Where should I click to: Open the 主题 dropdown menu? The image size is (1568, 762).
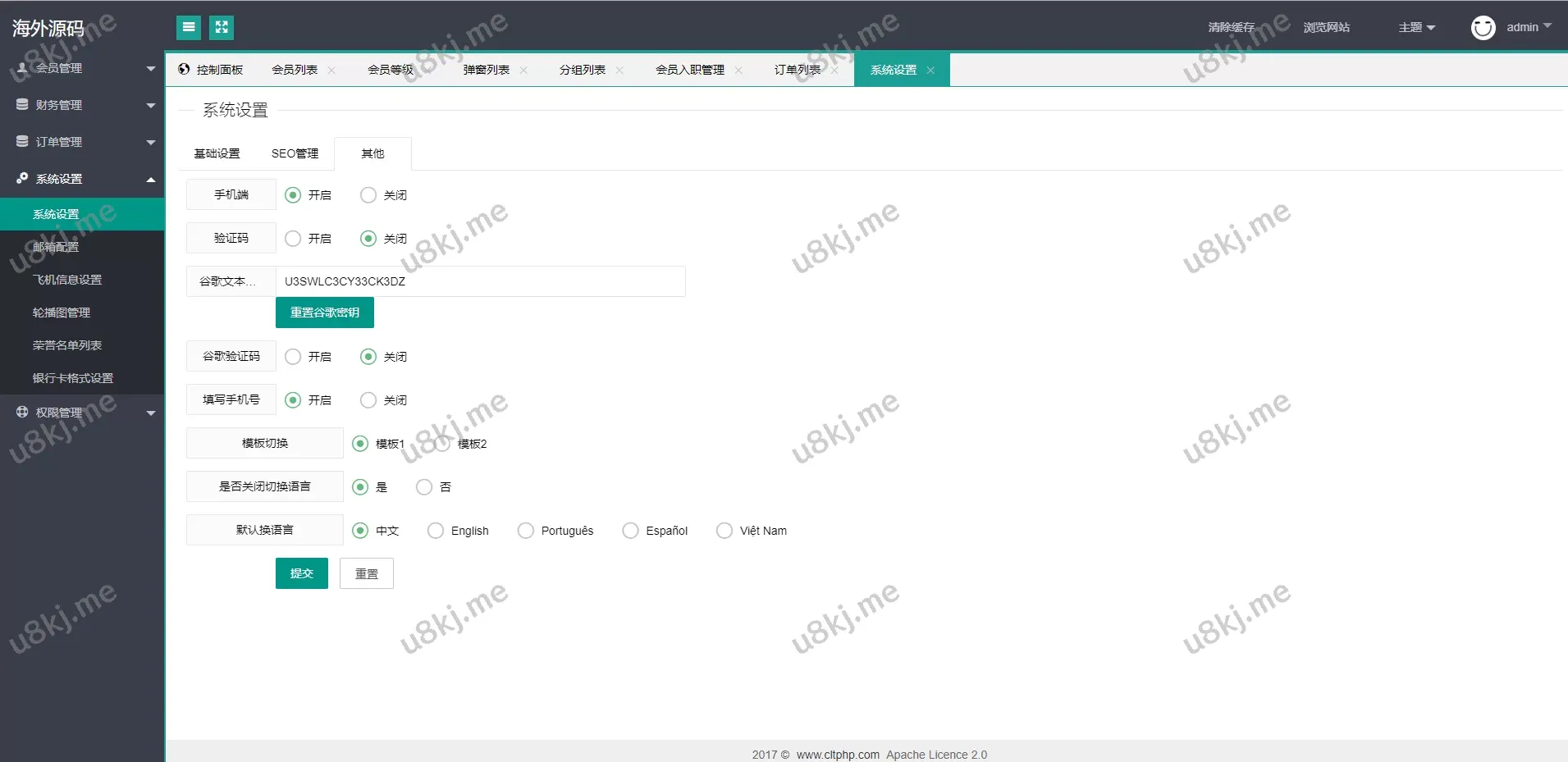coord(1415,27)
